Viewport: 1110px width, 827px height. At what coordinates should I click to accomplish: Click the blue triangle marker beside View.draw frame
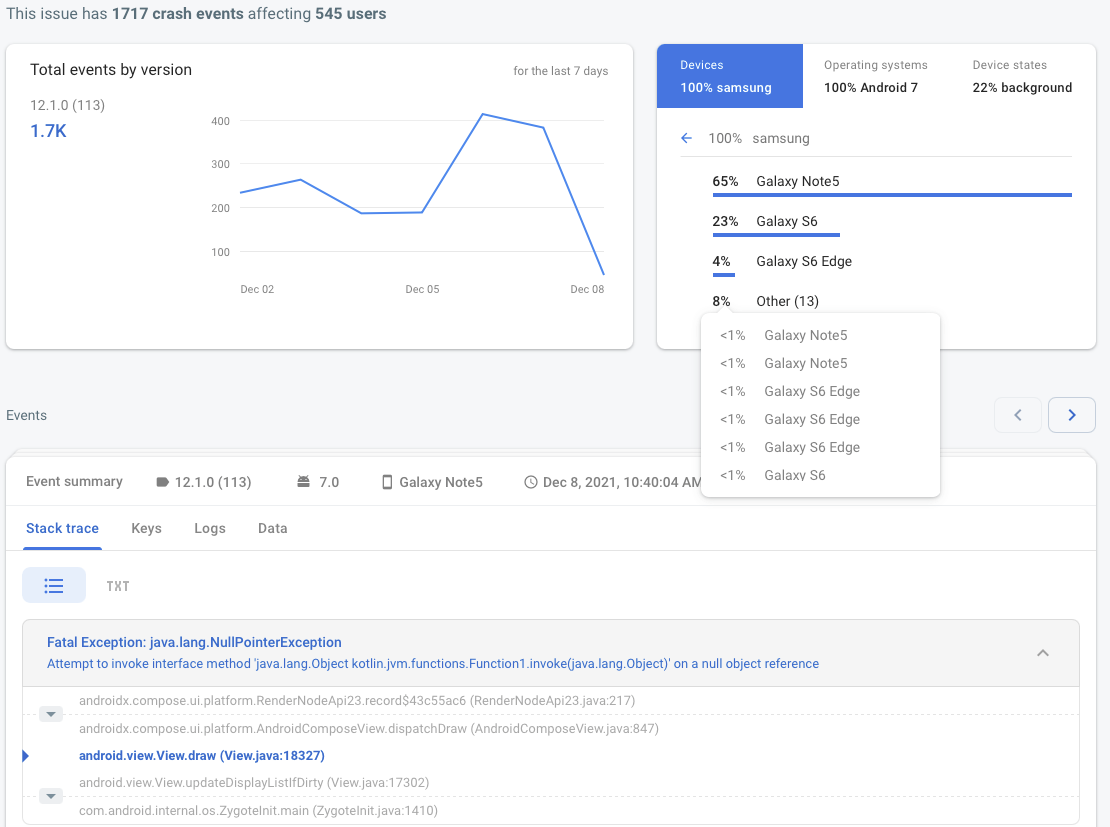tap(26, 756)
